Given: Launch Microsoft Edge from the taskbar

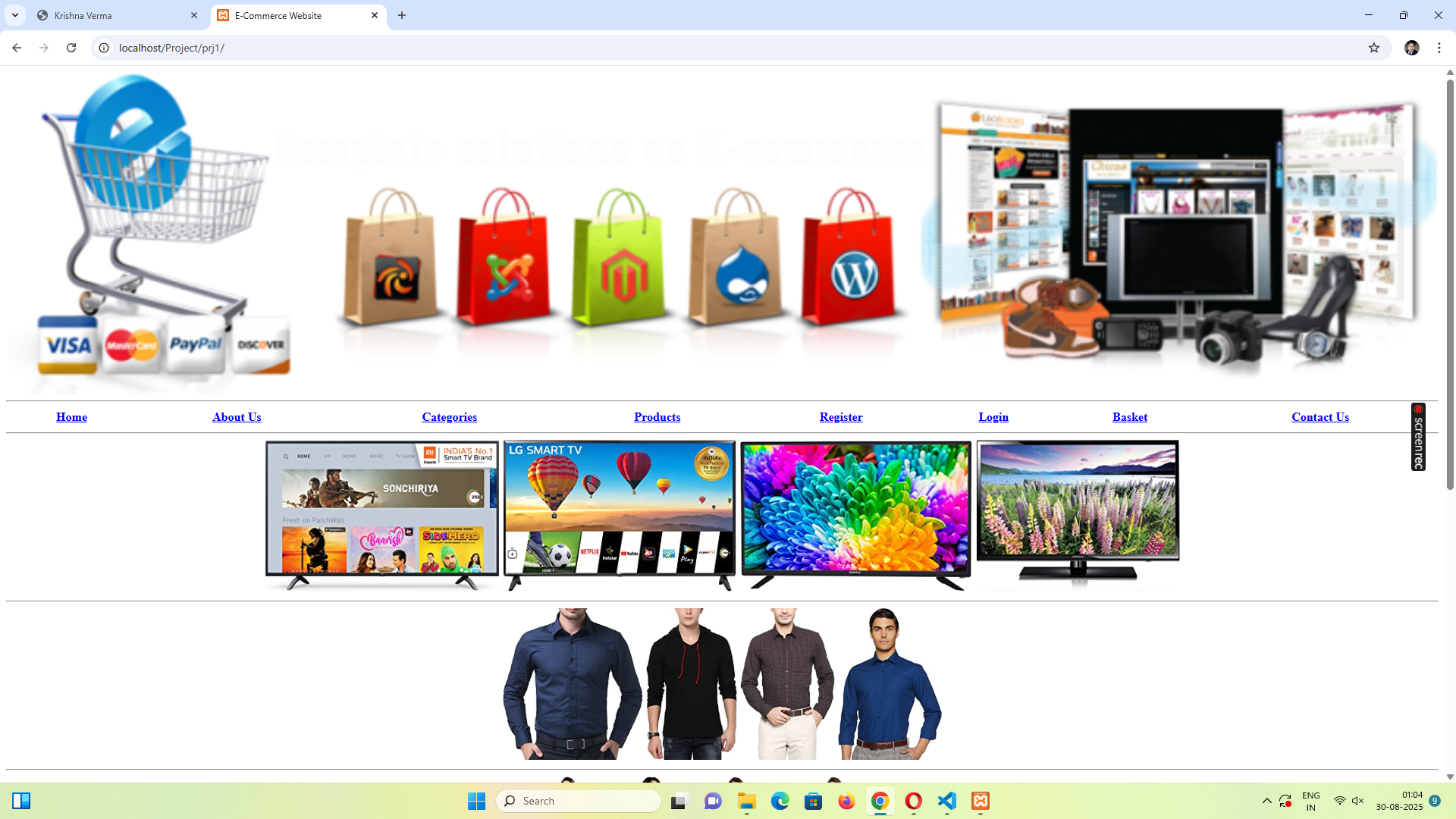Looking at the screenshot, I should point(780,801).
